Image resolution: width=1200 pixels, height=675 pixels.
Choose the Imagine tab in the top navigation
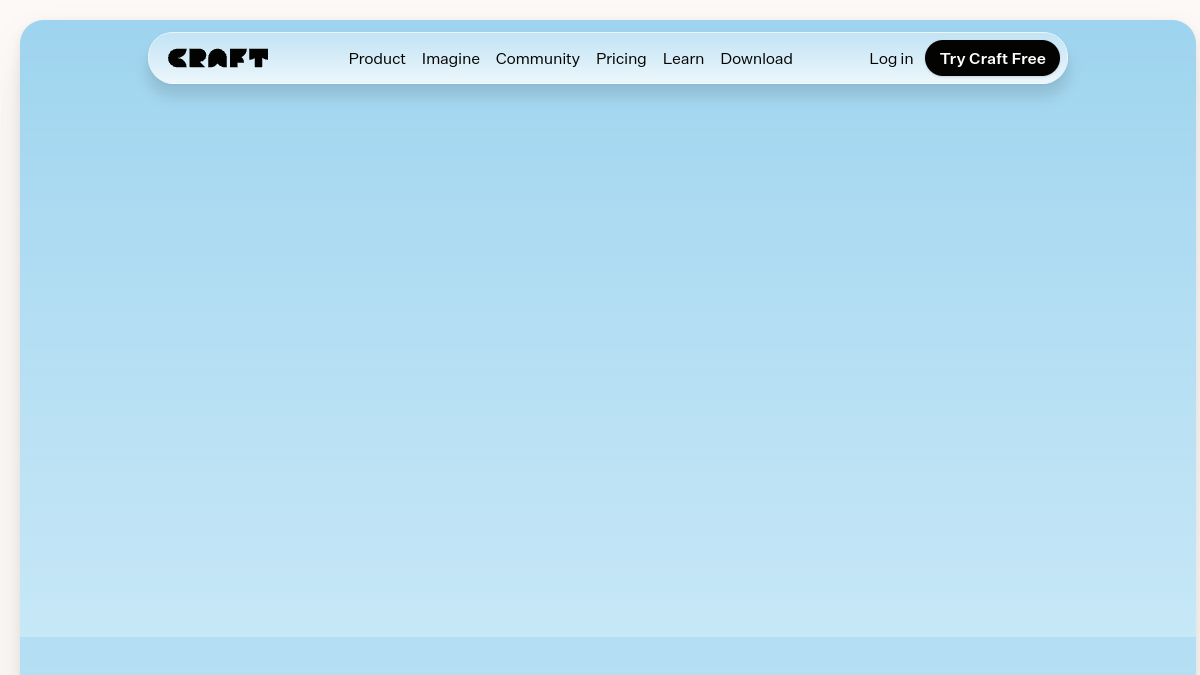[x=451, y=59]
